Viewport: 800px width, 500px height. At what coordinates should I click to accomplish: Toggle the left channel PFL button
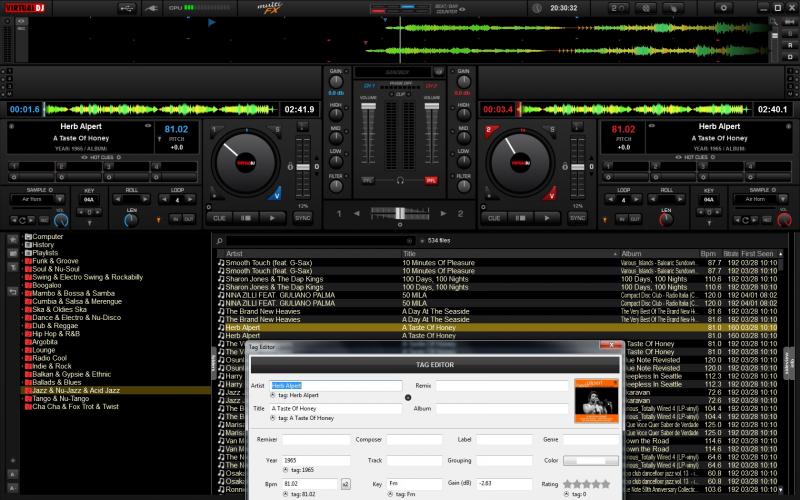pyautogui.click(x=367, y=181)
